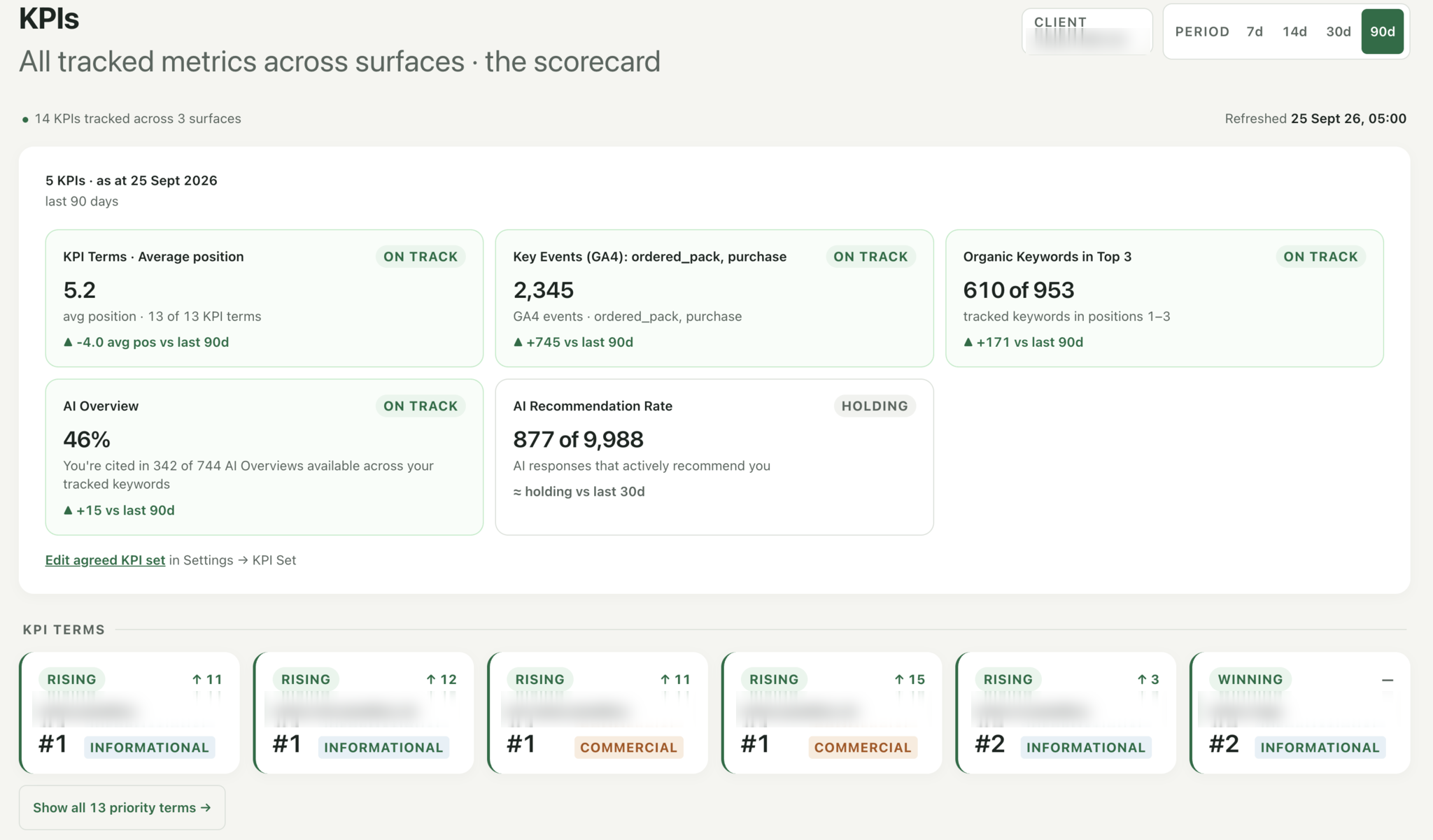Click the -4.0 avg pos trend text

(146, 342)
